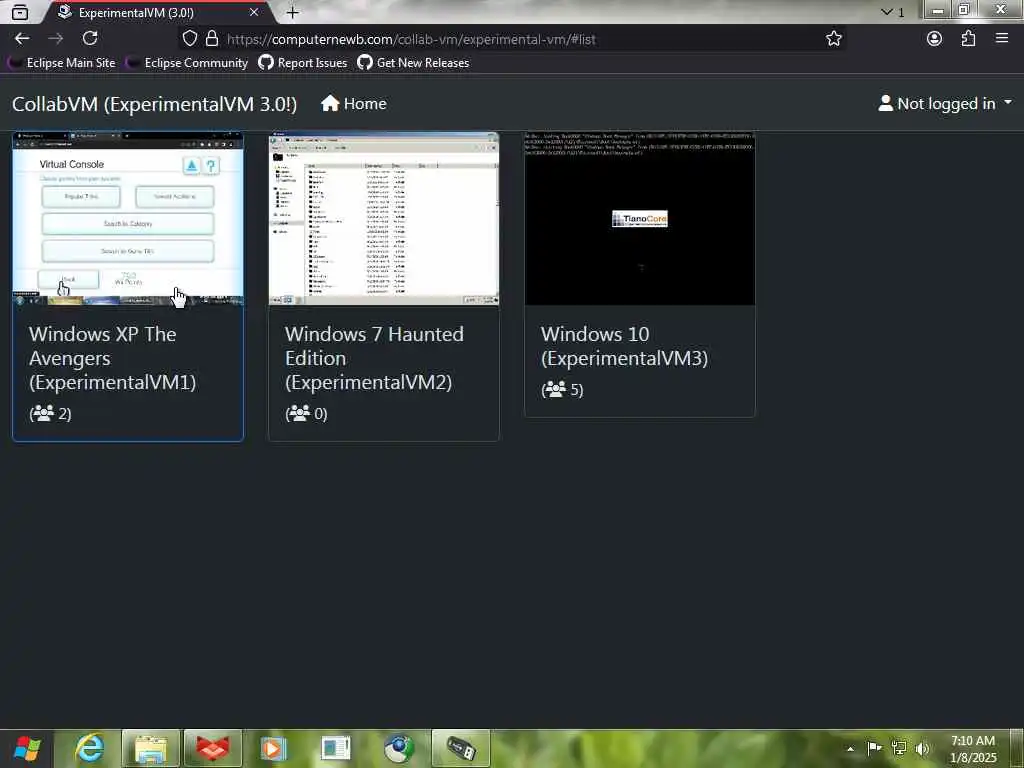The width and height of the screenshot is (1024, 768).
Task: Open the network tray icon
Action: (x=899, y=748)
